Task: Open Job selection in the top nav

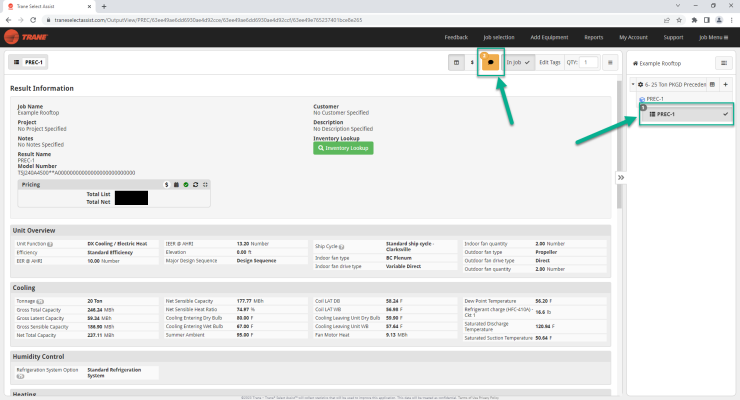Action: (499, 37)
